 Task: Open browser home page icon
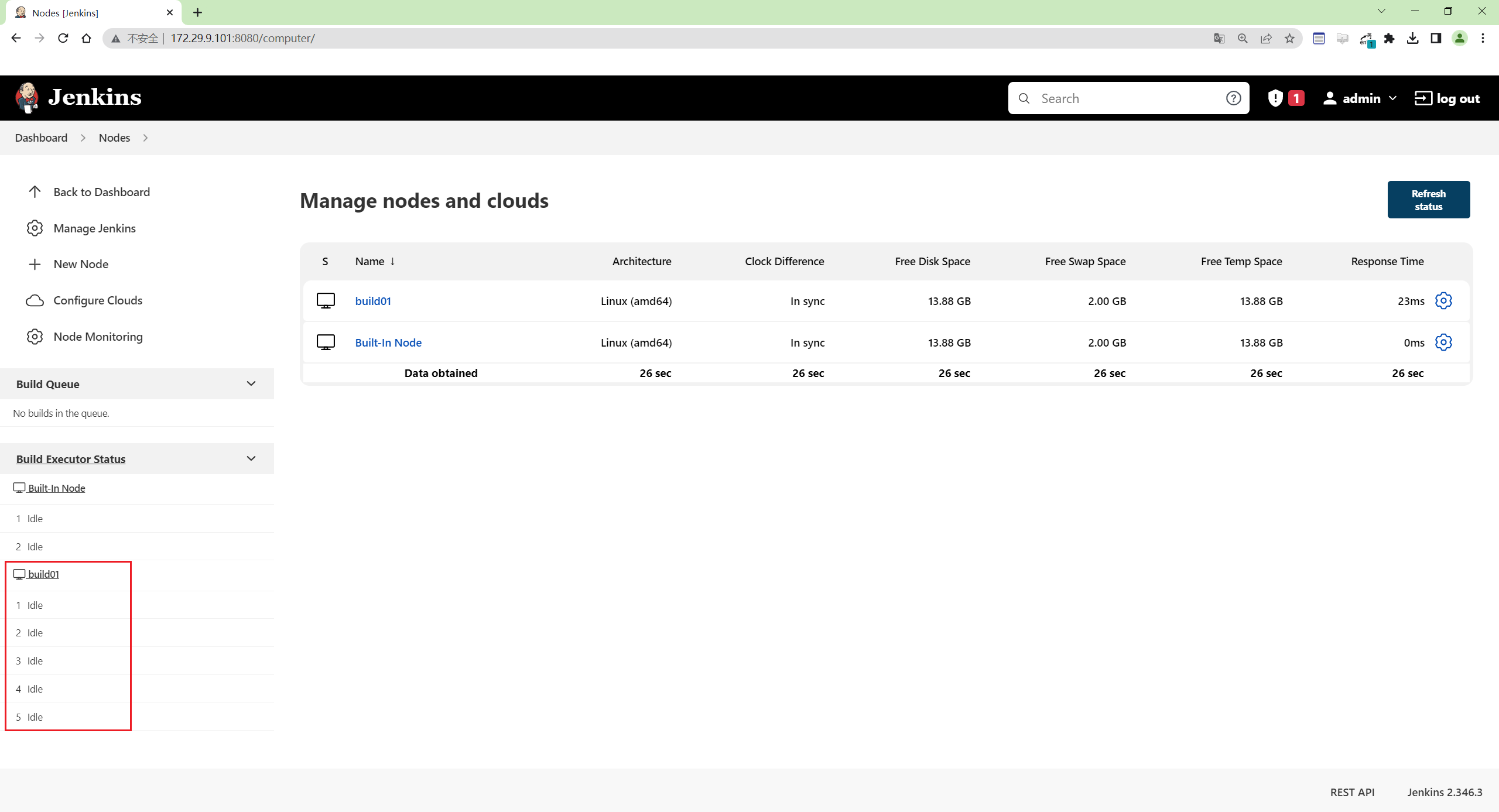86,38
